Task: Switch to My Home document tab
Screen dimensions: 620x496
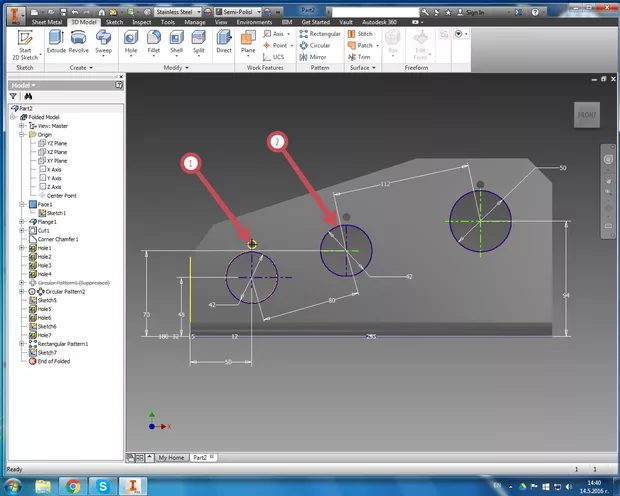Action: [170, 456]
